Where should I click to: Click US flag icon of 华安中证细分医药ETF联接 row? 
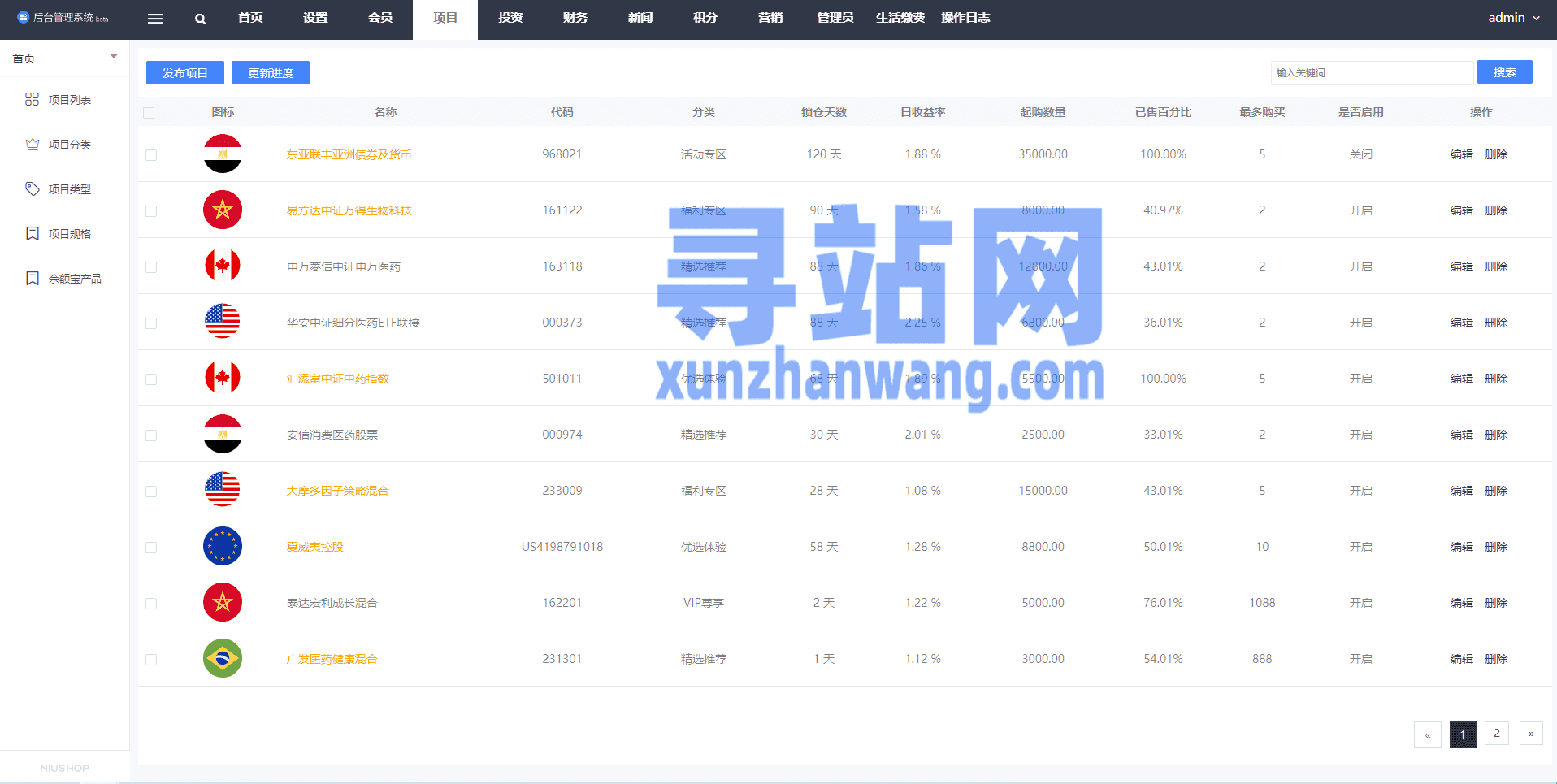click(223, 322)
